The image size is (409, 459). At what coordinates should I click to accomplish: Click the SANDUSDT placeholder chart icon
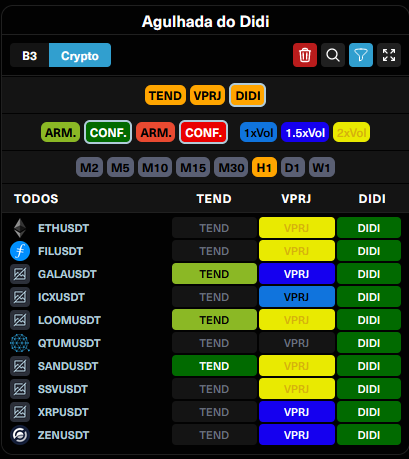[x=20, y=366]
